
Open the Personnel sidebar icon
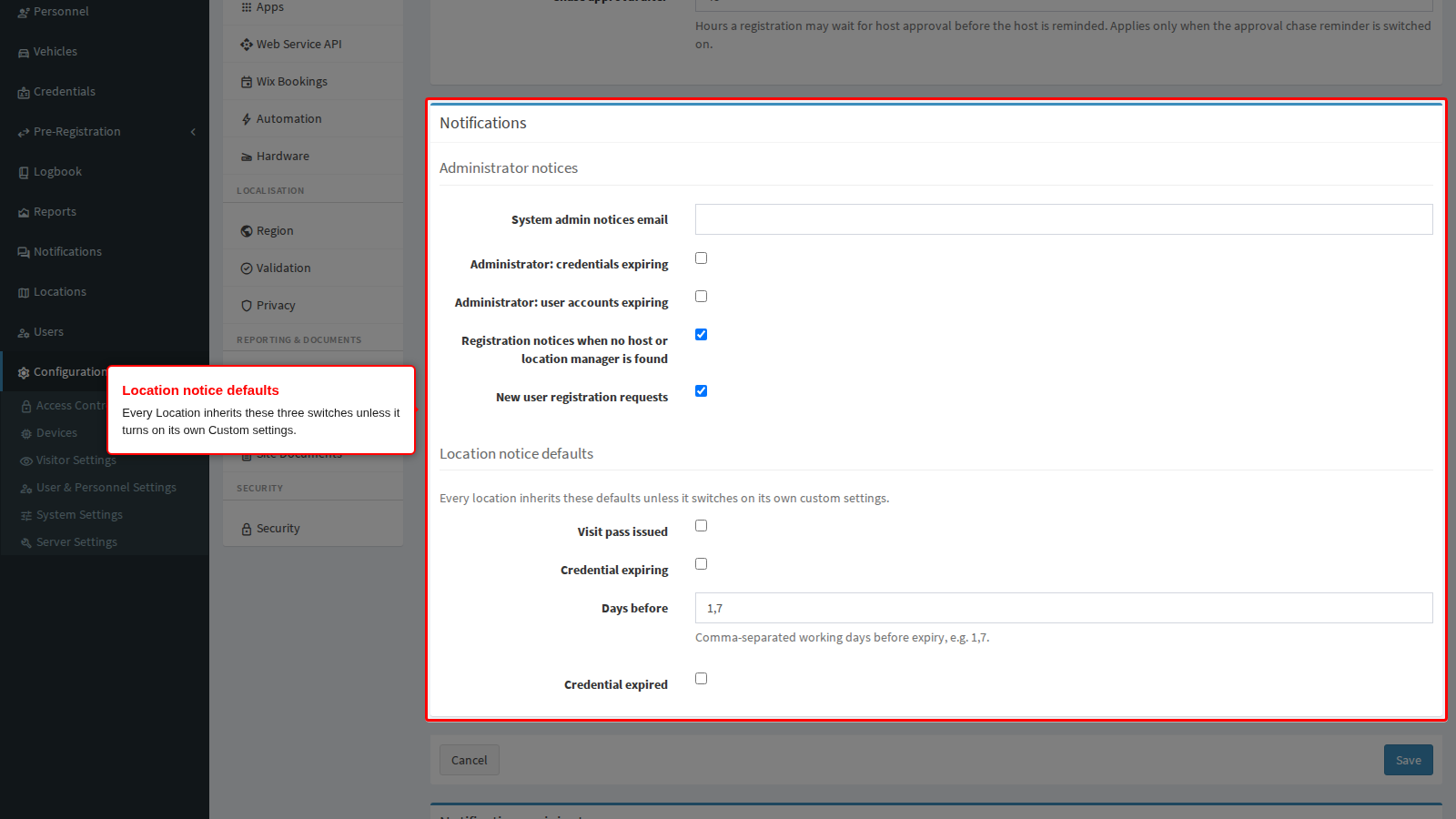point(24,13)
